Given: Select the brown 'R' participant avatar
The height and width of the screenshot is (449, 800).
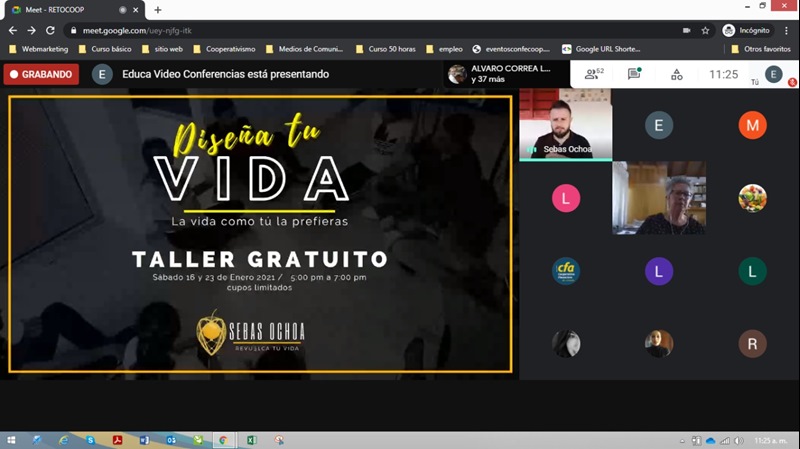Looking at the screenshot, I should tap(753, 344).
